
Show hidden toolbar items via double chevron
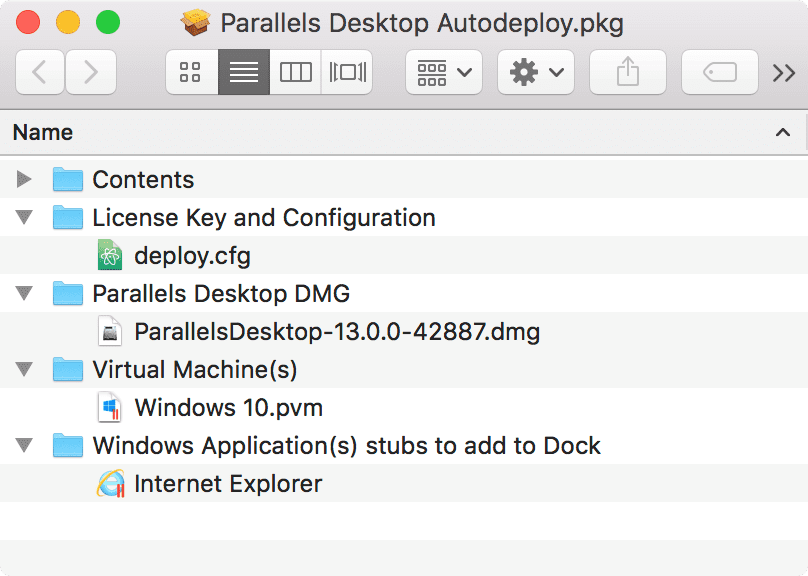[784, 73]
